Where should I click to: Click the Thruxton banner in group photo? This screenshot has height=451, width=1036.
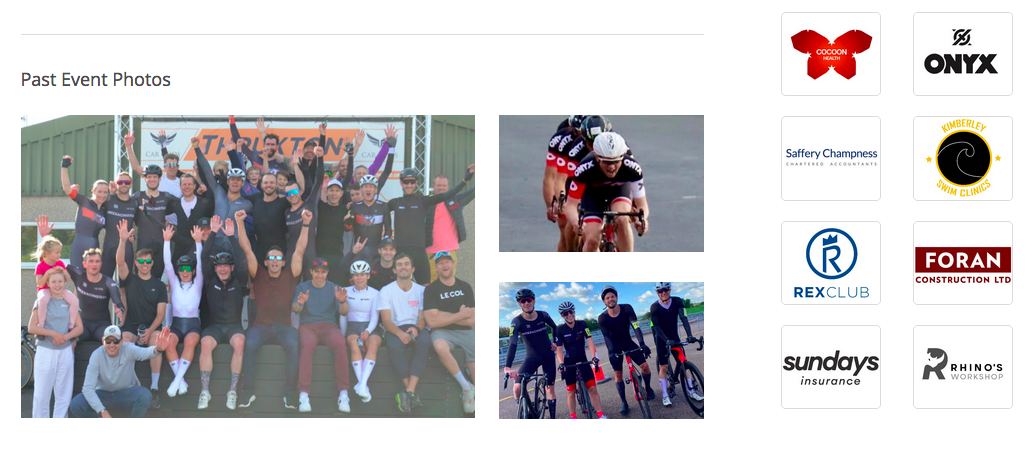pyautogui.click(x=272, y=143)
